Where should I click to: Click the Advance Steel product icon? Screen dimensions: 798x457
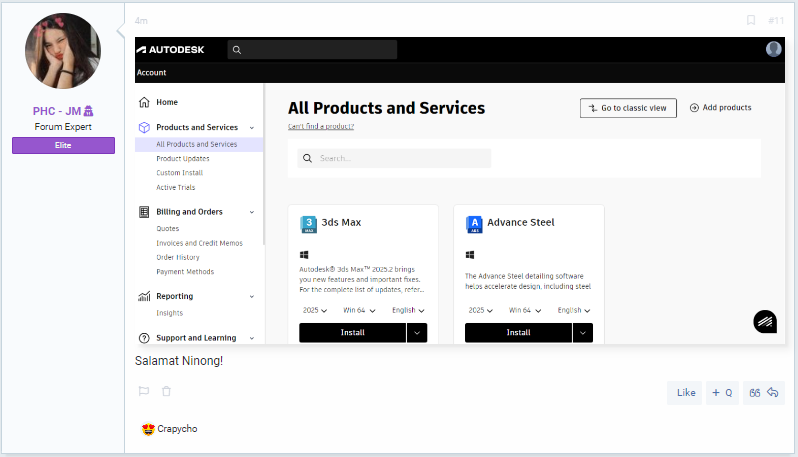pyautogui.click(x=474, y=224)
